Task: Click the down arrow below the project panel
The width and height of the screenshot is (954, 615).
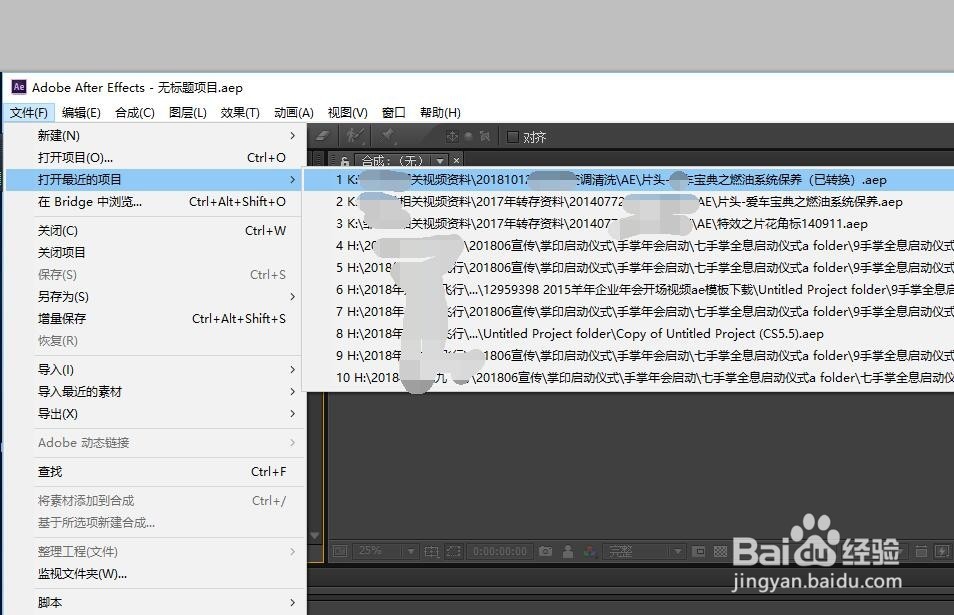Action: [315, 536]
